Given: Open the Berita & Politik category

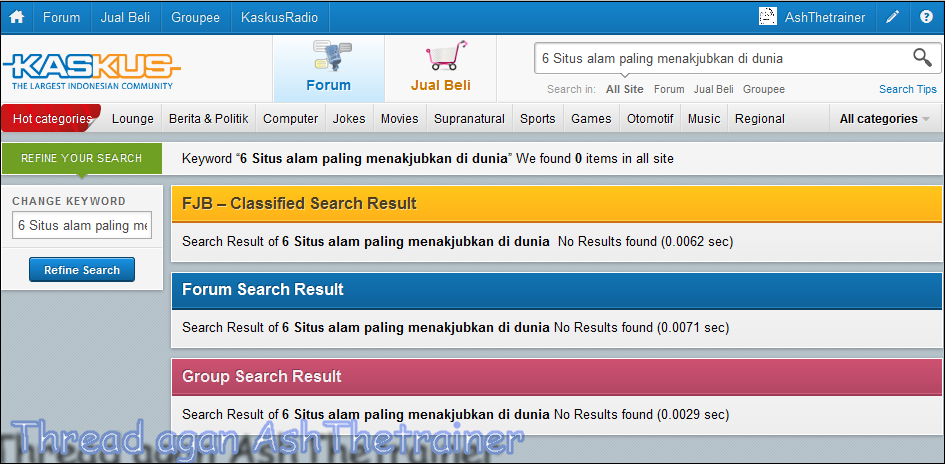Looking at the screenshot, I should click(x=209, y=119).
